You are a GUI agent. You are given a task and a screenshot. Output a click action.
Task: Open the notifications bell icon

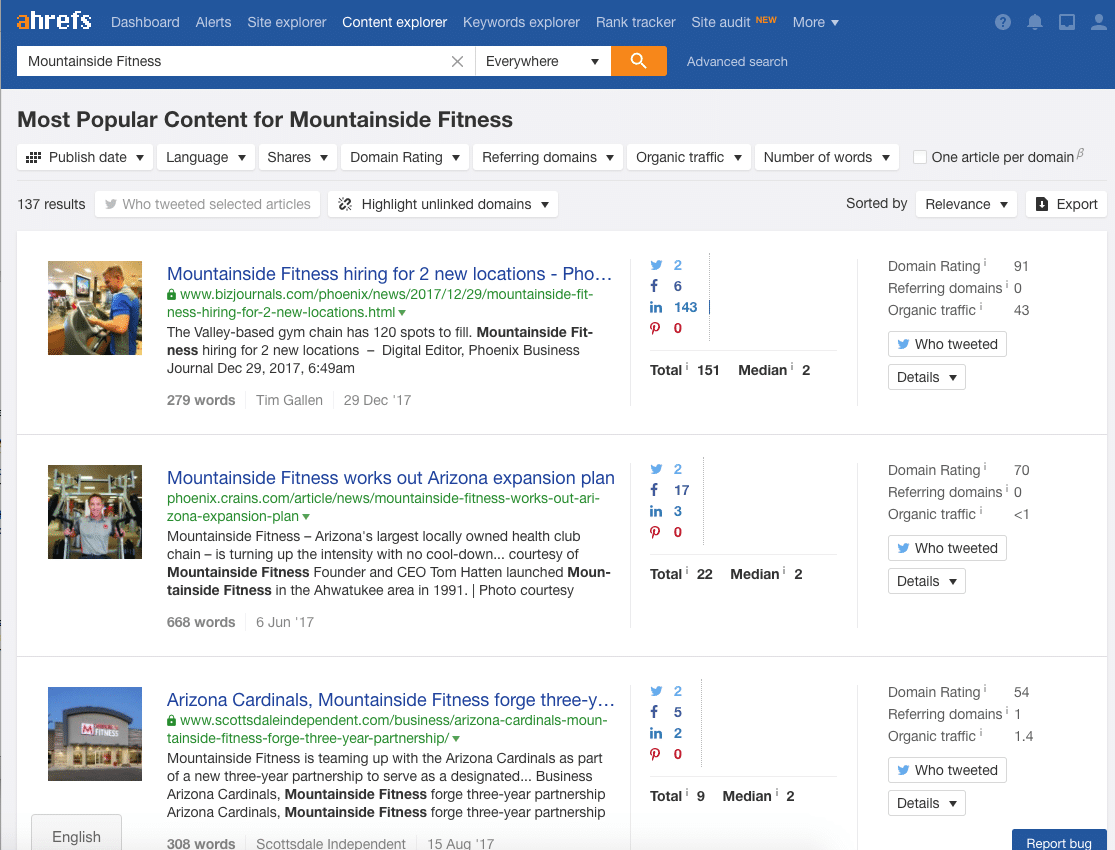click(1035, 22)
